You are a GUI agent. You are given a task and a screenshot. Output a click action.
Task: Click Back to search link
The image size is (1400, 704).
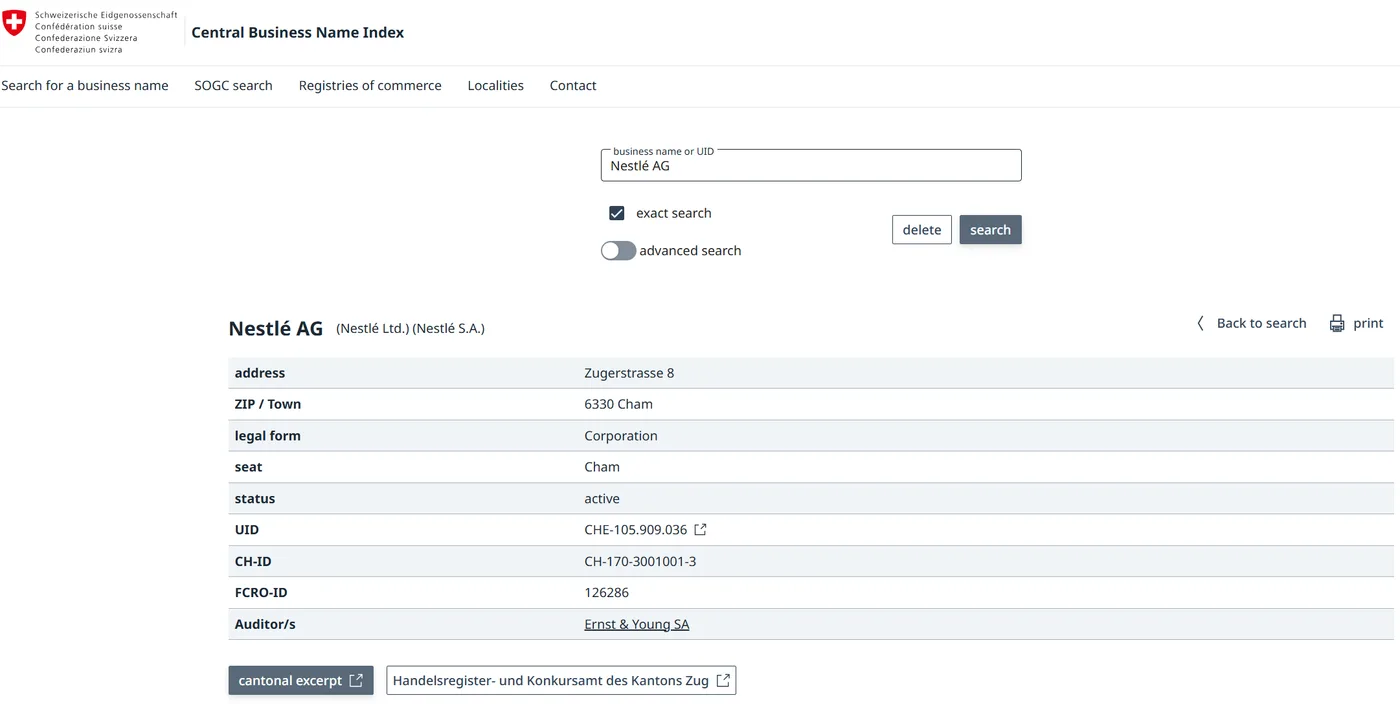1261,323
